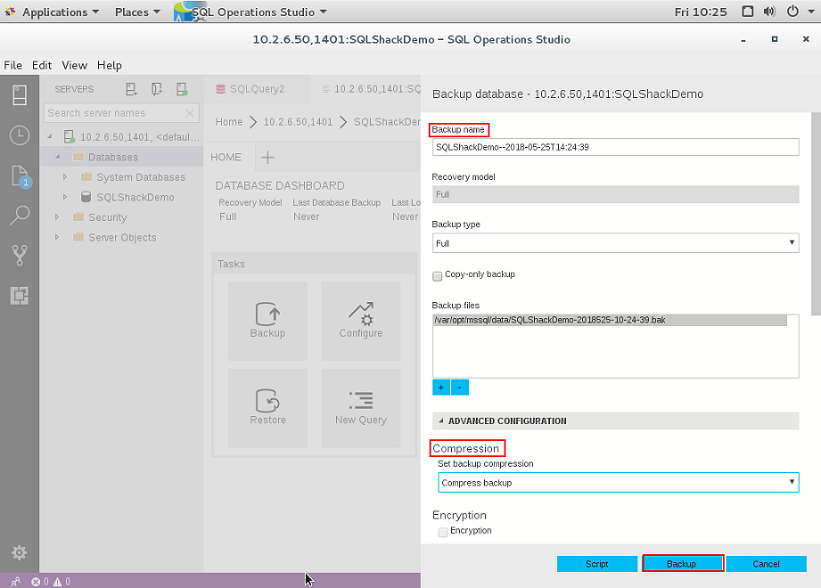821x588 pixels.
Task: Click the Fri 10:25 clock
Action: [701, 12]
